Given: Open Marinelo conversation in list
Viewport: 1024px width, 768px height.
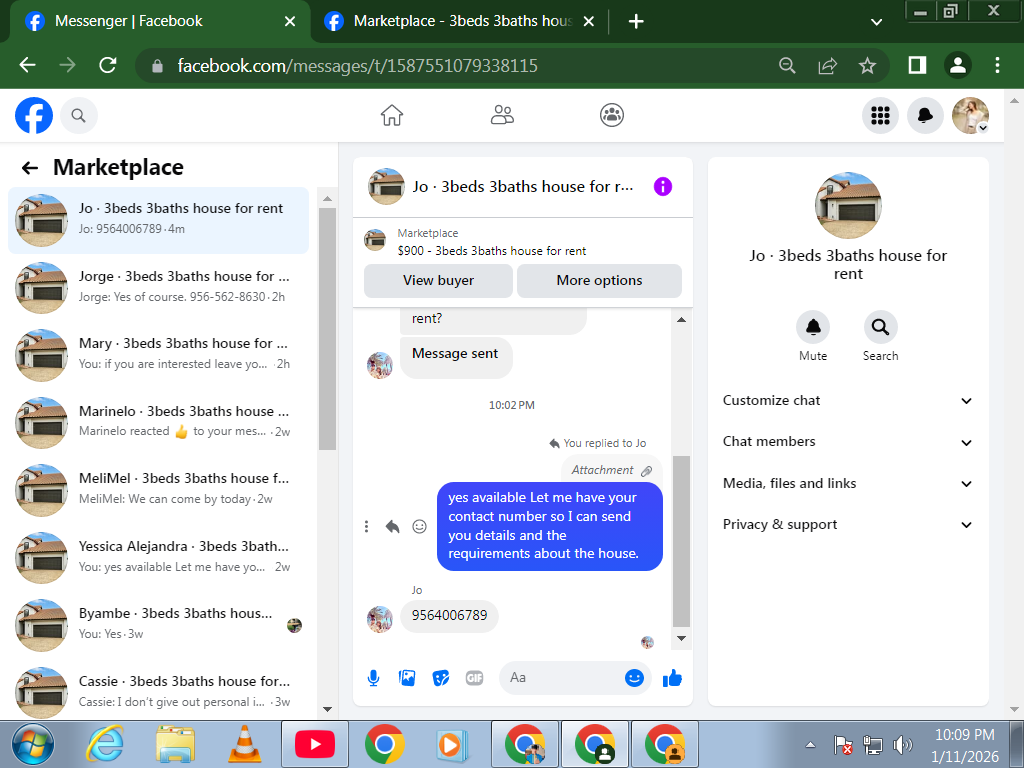Looking at the screenshot, I should (x=158, y=423).
